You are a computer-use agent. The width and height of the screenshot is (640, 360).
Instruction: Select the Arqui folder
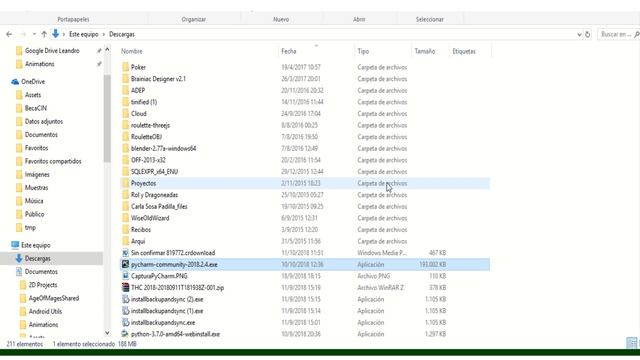tap(138, 241)
